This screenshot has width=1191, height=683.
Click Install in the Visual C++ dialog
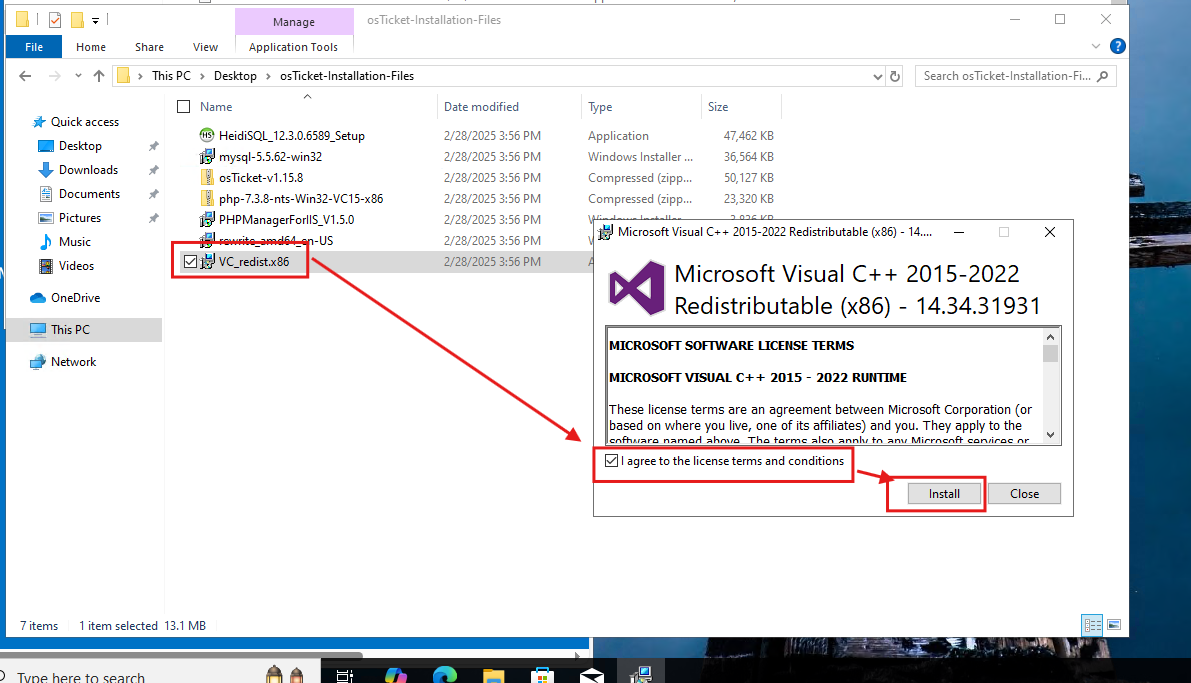coord(944,494)
